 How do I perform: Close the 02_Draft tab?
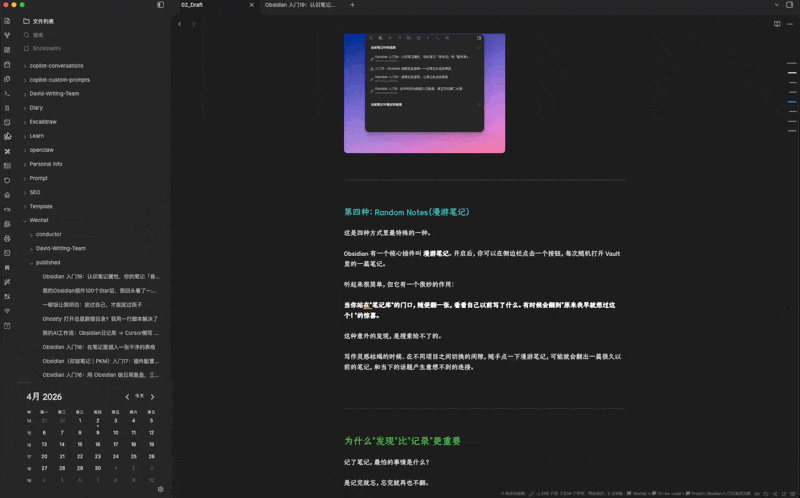click(252, 5)
